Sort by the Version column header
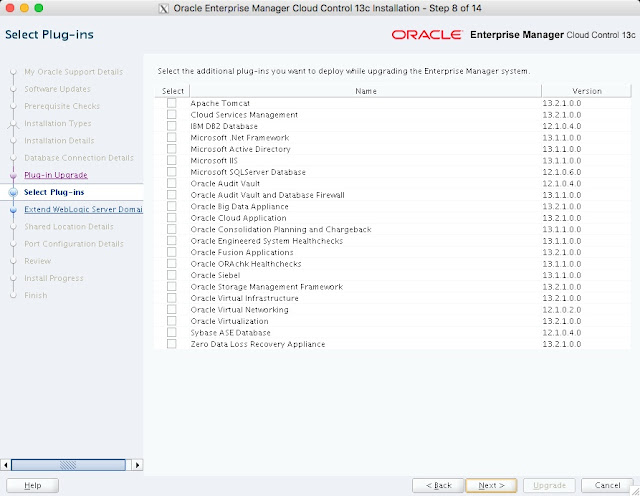This screenshot has height=496, width=640. click(587, 91)
